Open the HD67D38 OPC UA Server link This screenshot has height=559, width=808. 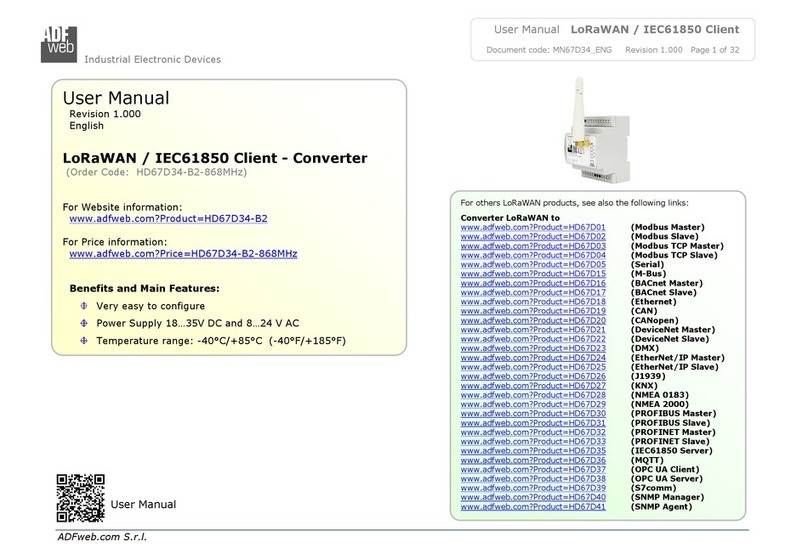coord(533,479)
